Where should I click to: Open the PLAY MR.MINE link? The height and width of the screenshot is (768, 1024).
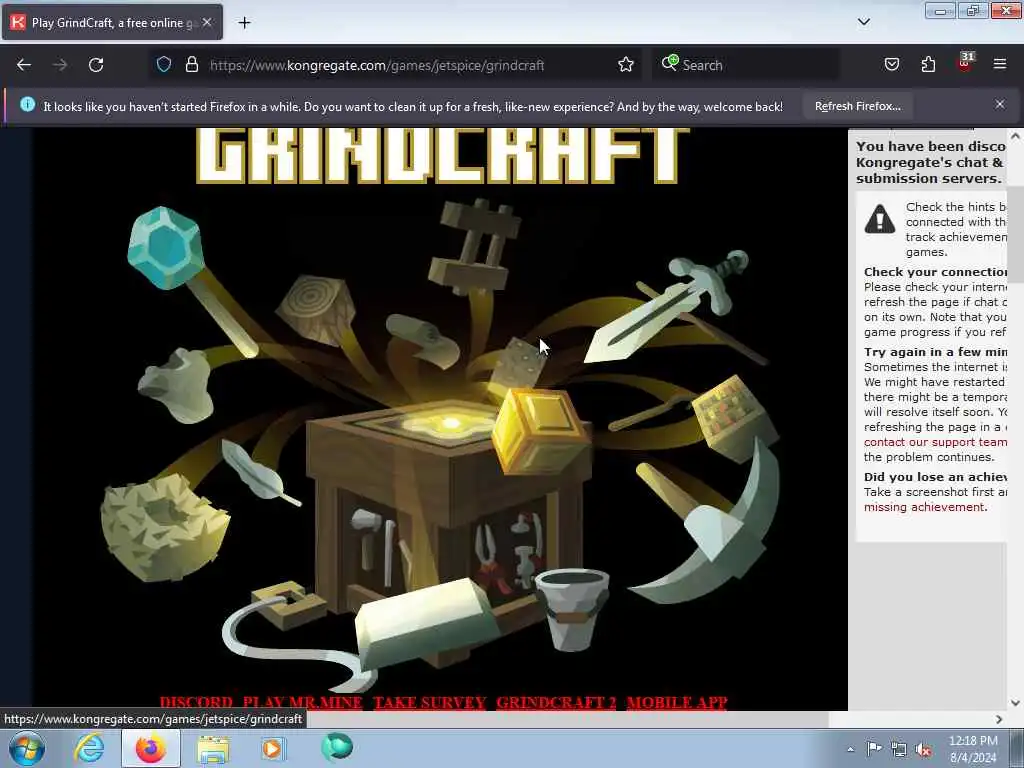(x=302, y=702)
